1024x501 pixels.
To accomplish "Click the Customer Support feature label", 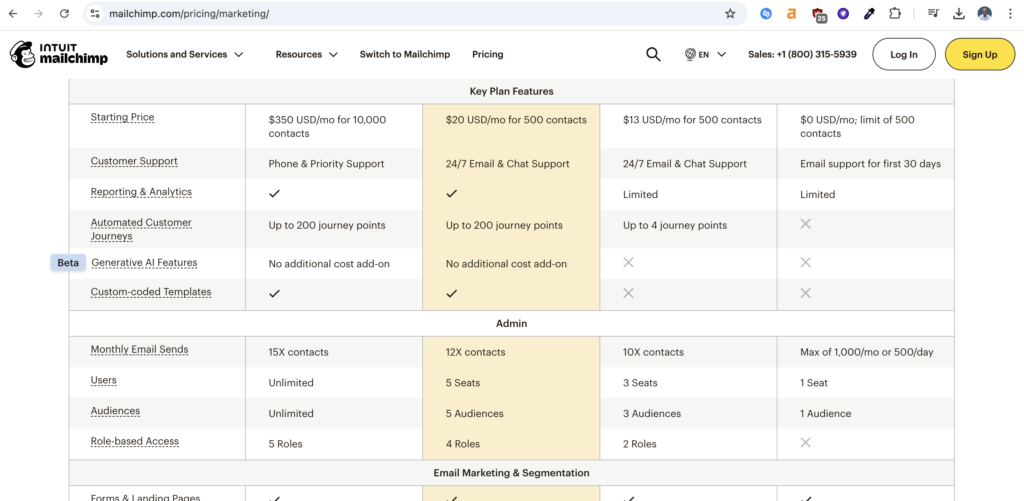I will pos(134,161).
